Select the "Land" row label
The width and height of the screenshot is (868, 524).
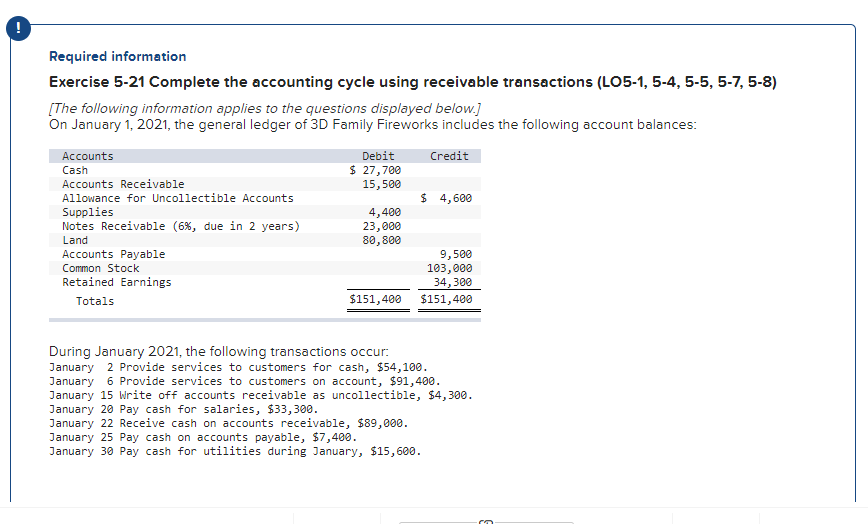75,240
